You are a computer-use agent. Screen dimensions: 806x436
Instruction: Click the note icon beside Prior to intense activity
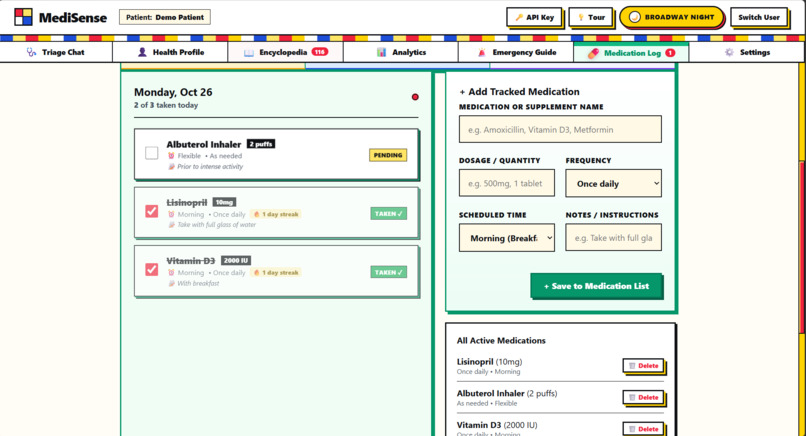click(171, 167)
